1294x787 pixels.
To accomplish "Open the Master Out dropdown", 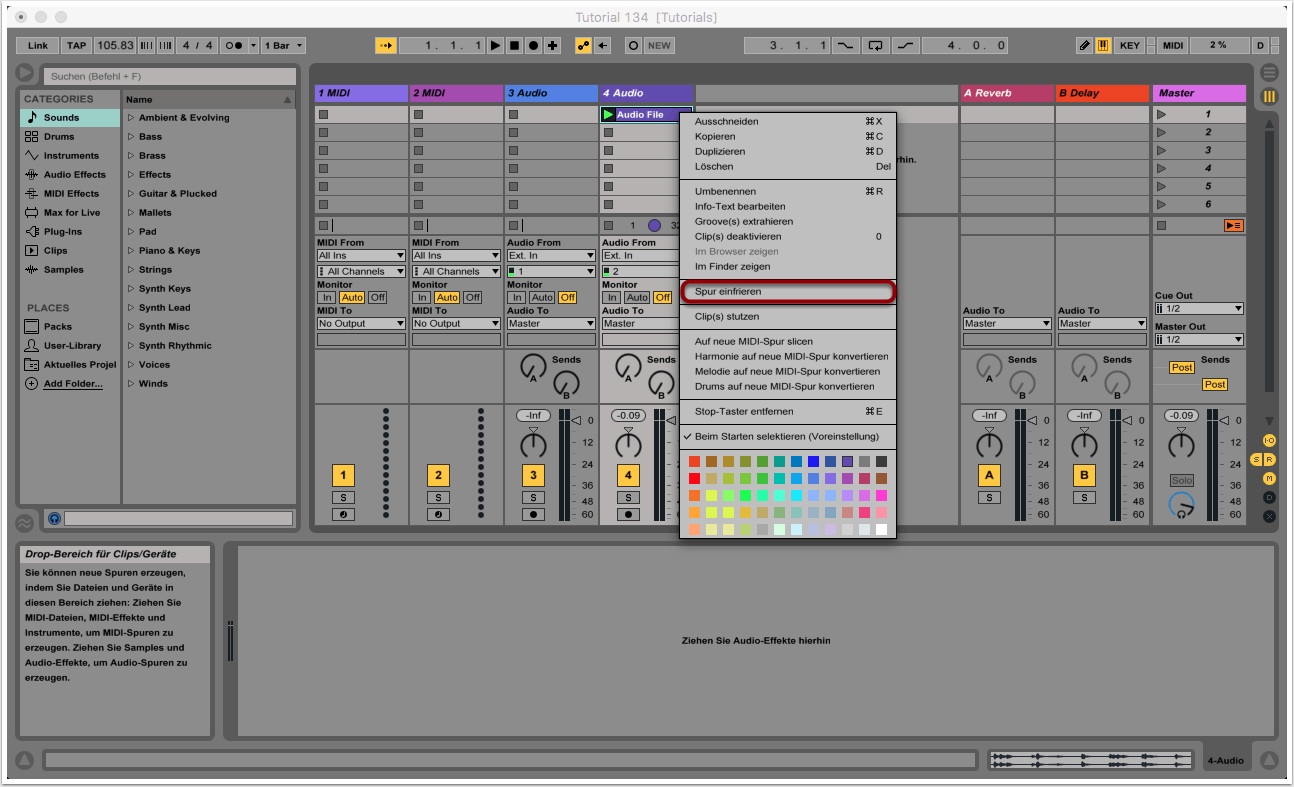I will [1199, 340].
